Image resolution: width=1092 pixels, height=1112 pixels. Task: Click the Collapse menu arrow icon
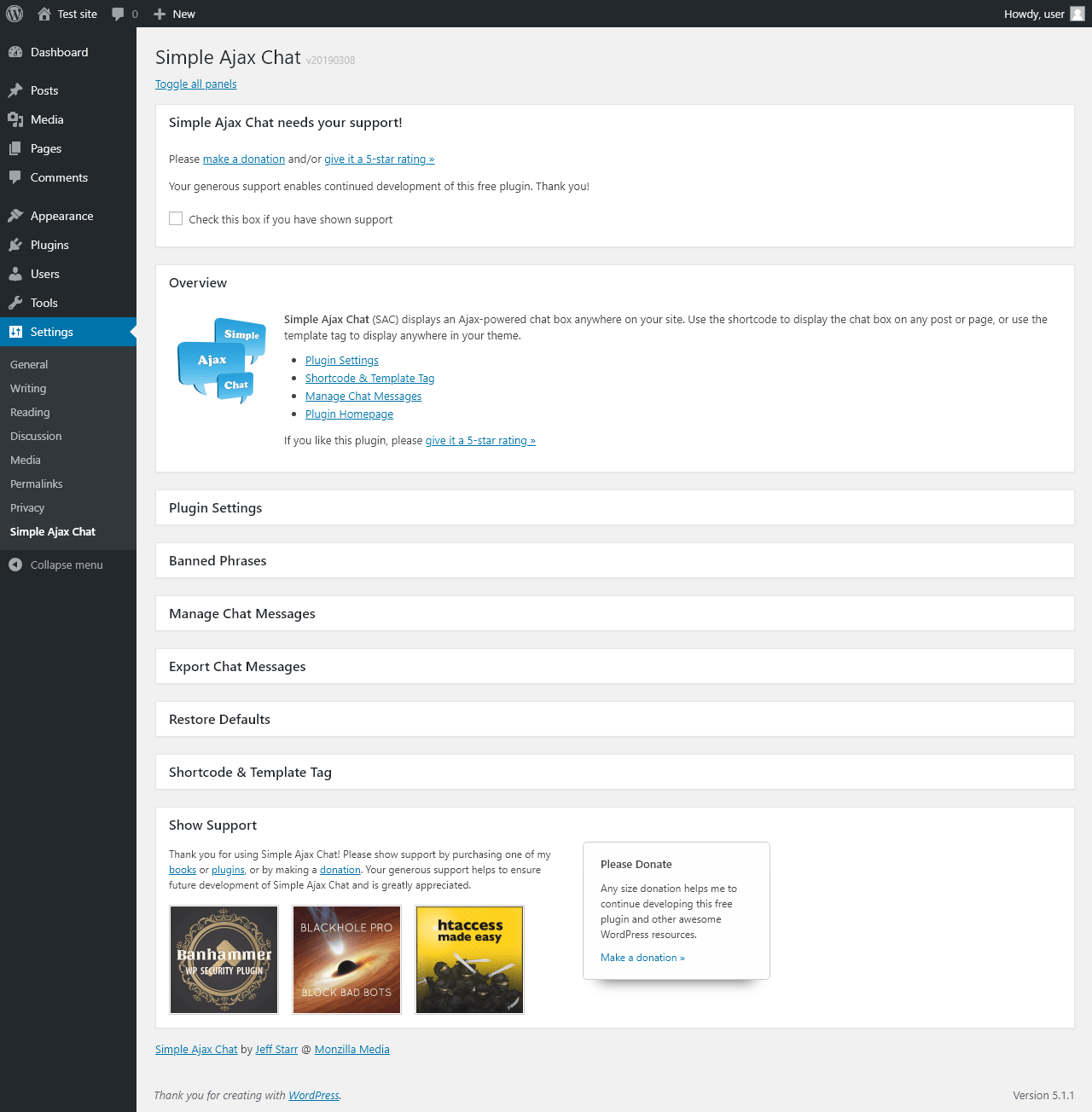click(15, 565)
